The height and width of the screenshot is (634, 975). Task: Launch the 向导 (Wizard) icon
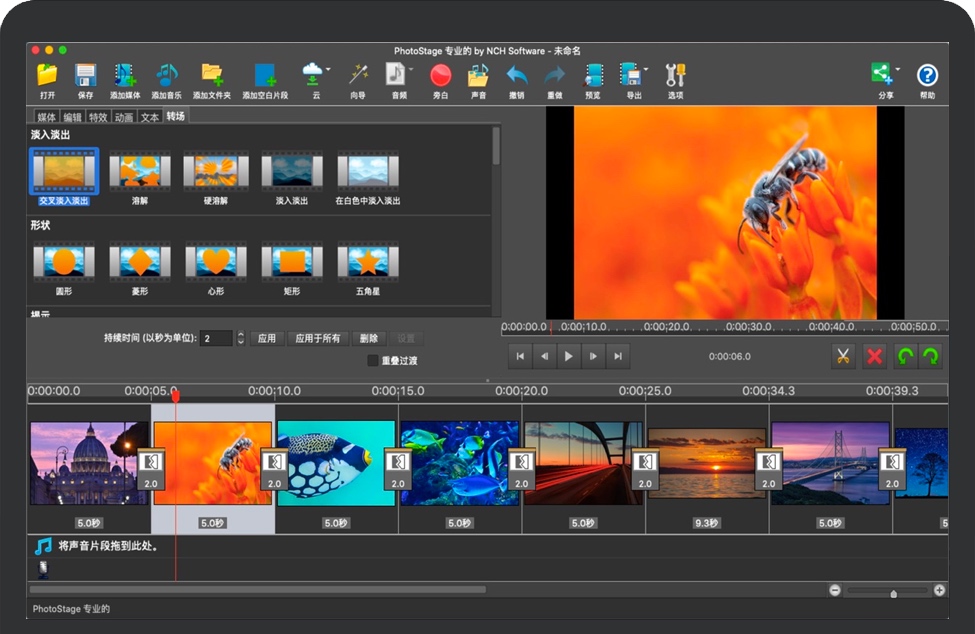click(x=356, y=75)
